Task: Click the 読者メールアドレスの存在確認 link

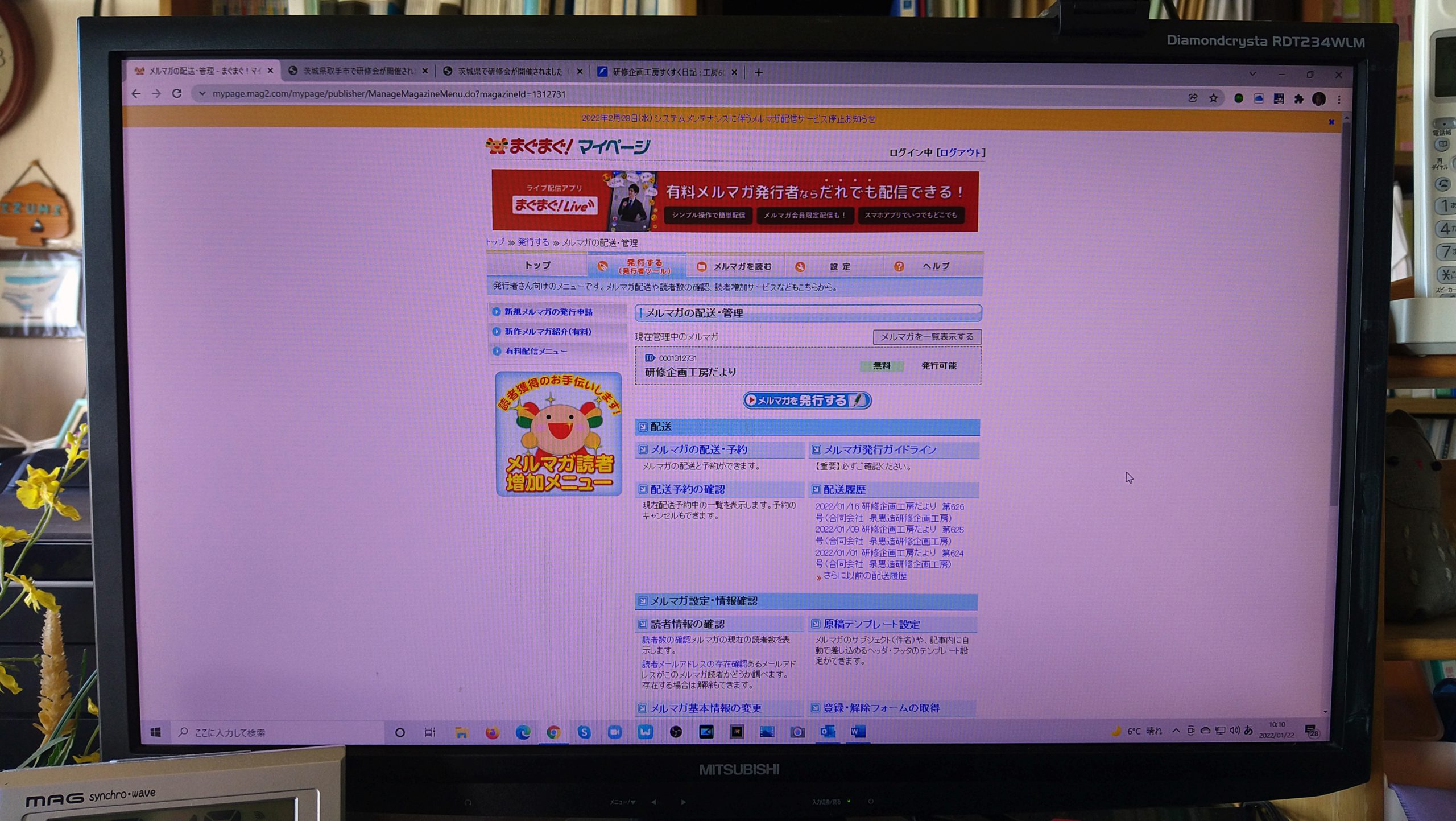Action: (x=694, y=664)
